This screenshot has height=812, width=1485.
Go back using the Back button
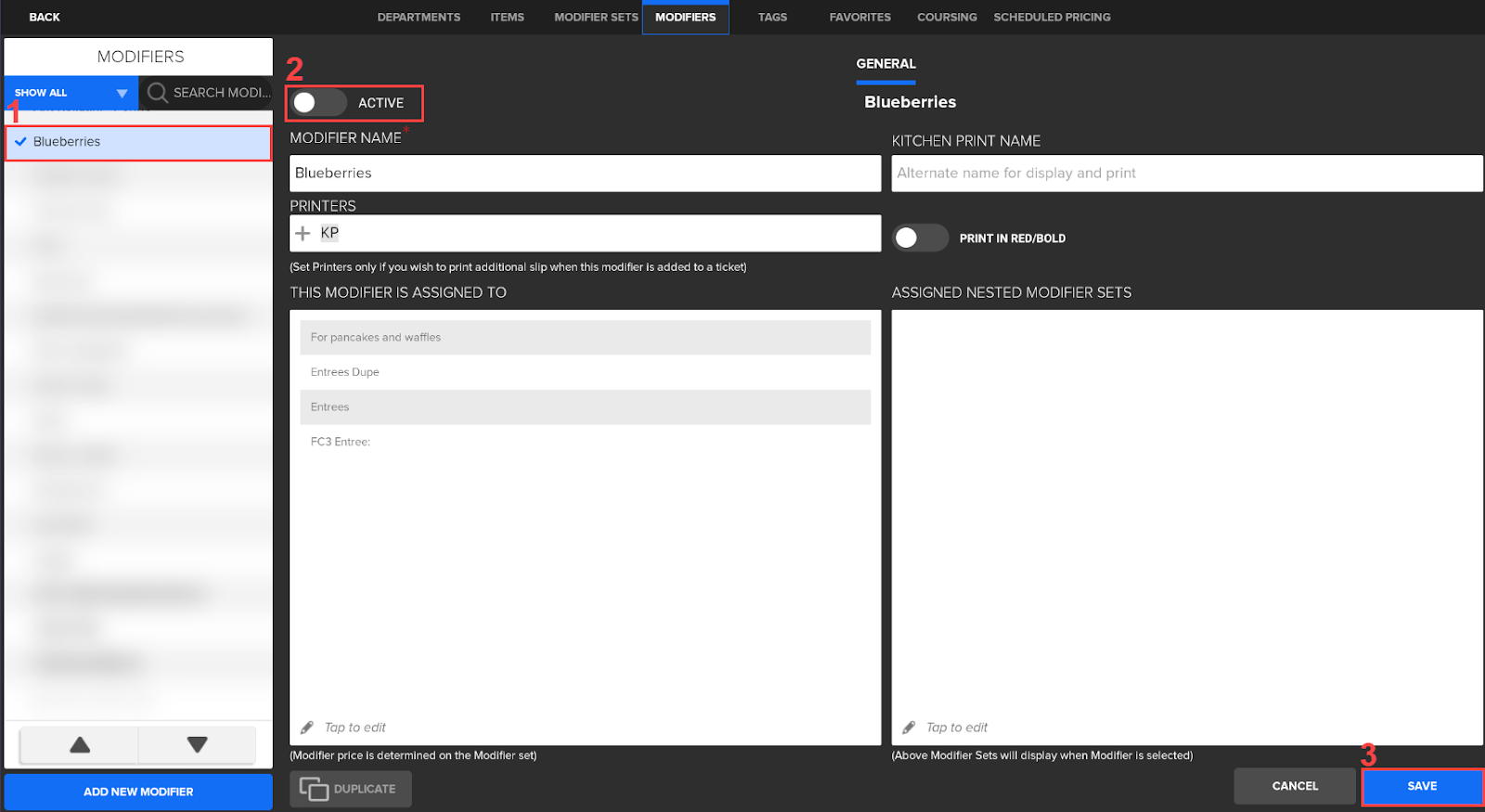point(45,18)
